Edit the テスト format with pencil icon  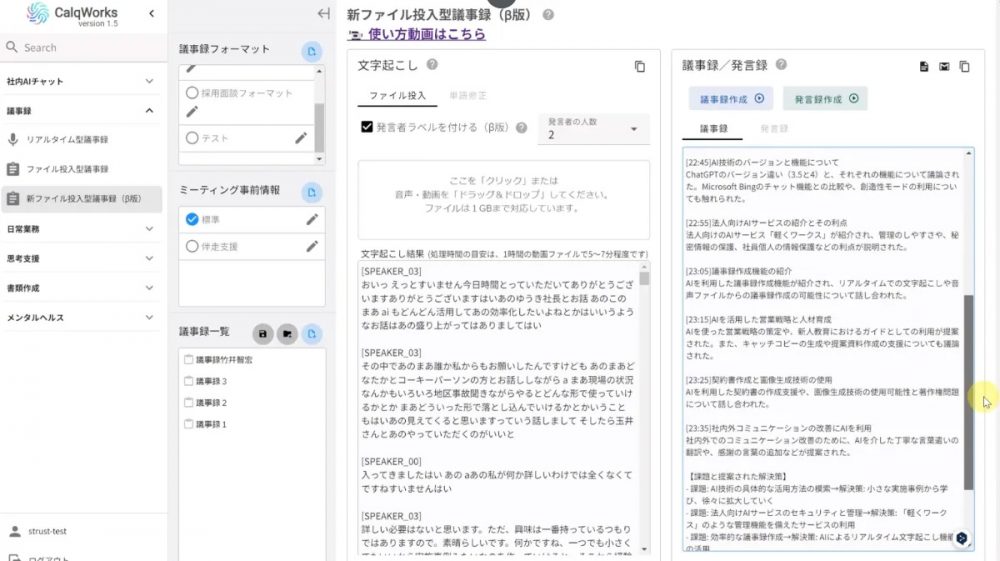(301, 138)
